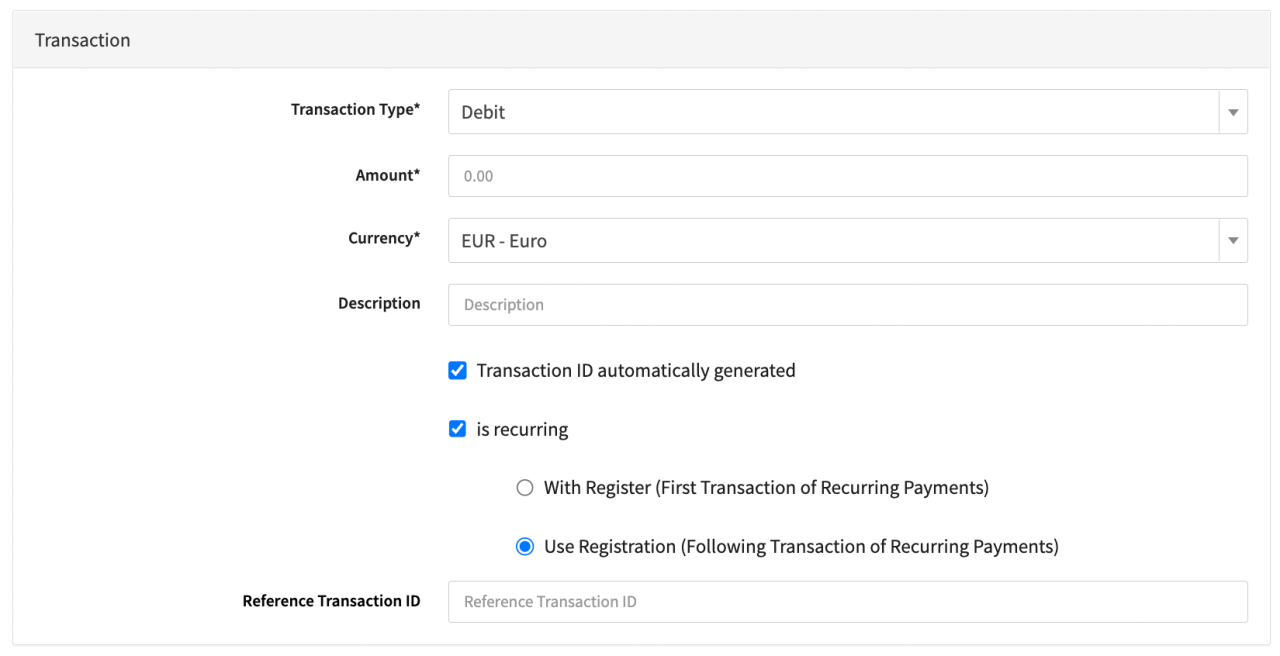
Task: Click the 'Transaction ID automatically generated' label text
Action: [636, 371]
